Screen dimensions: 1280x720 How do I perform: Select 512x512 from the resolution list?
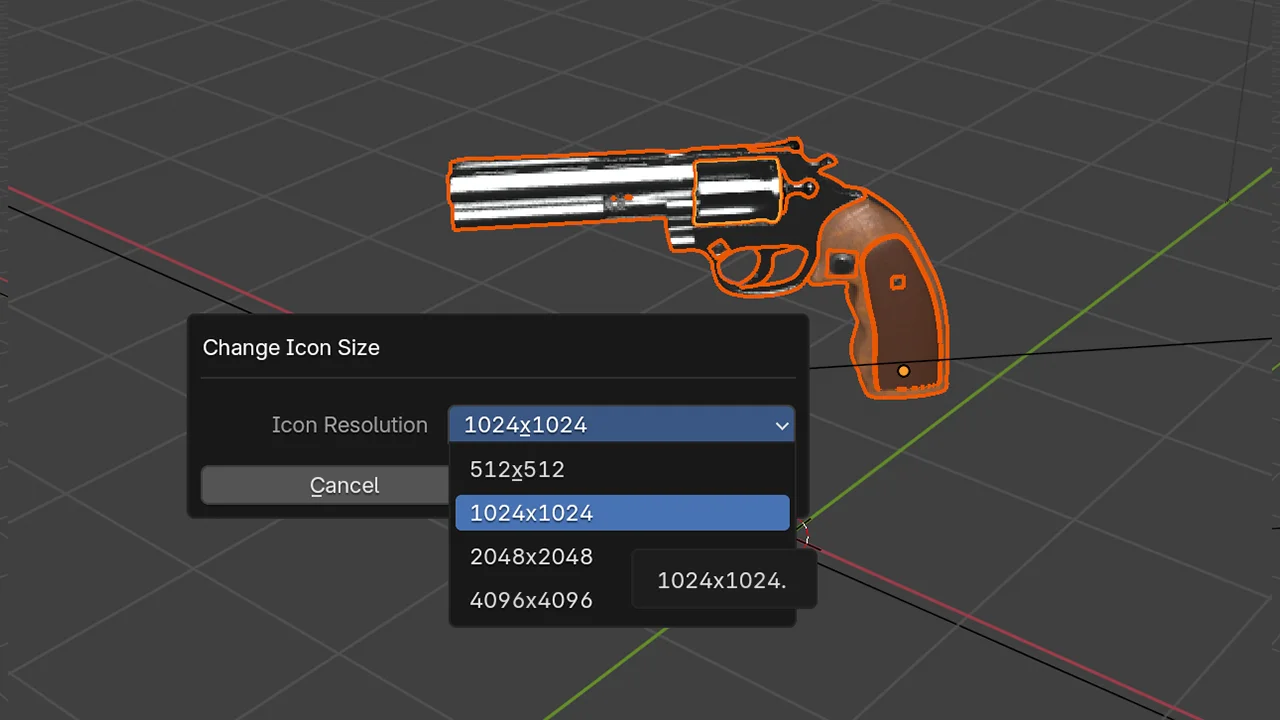[x=517, y=469]
